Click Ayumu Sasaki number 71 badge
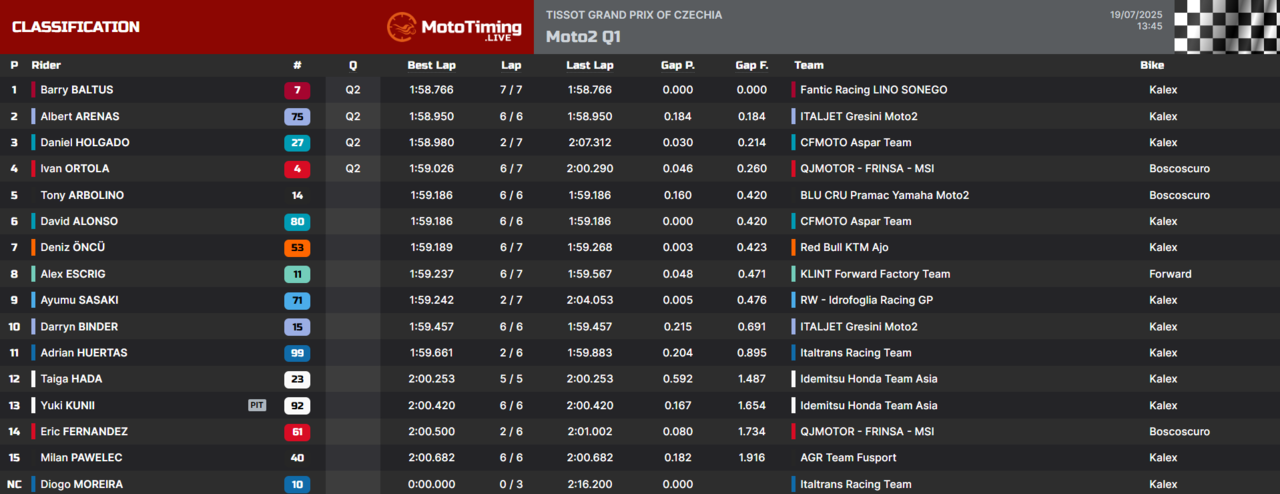This screenshot has height=494, width=1280. click(x=297, y=300)
